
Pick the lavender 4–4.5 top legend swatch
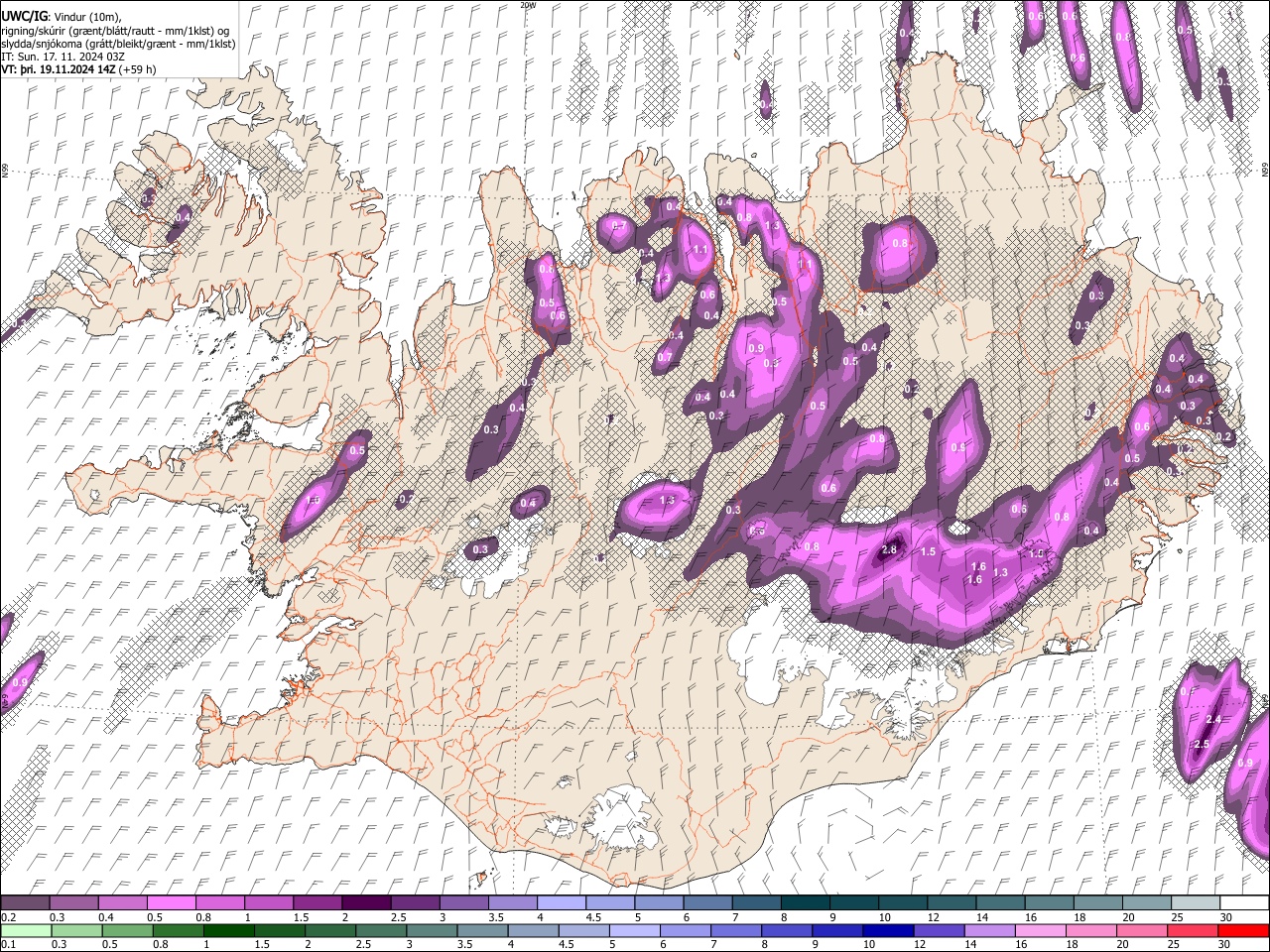(562, 903)
